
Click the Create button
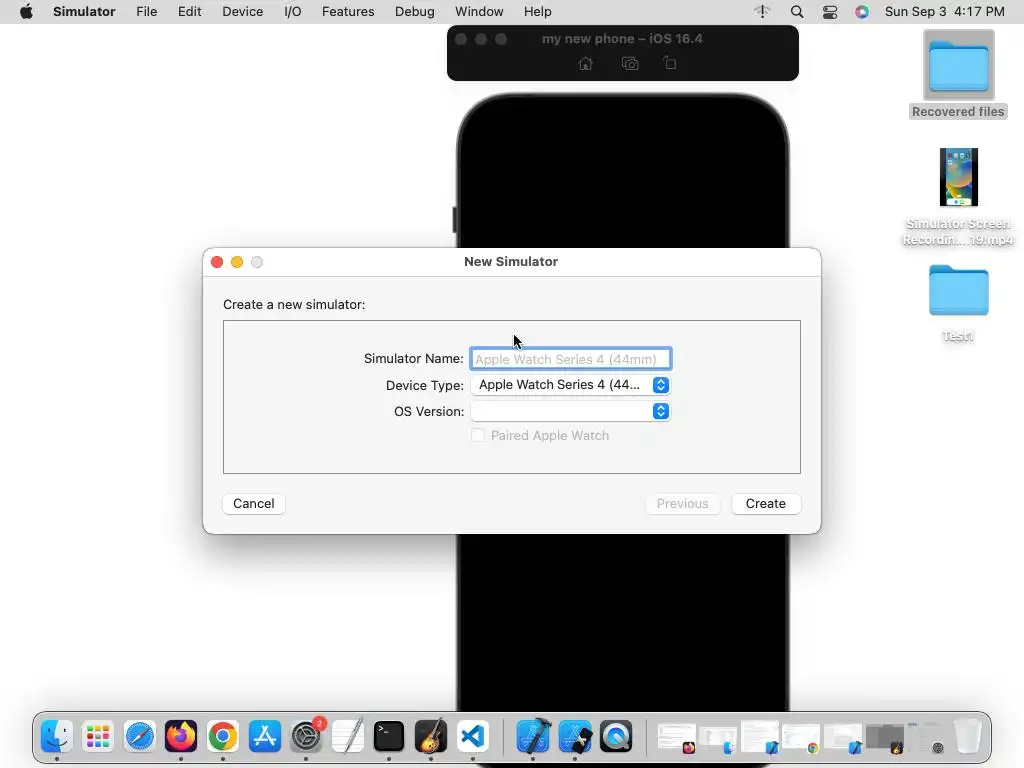tap(765, 504)
